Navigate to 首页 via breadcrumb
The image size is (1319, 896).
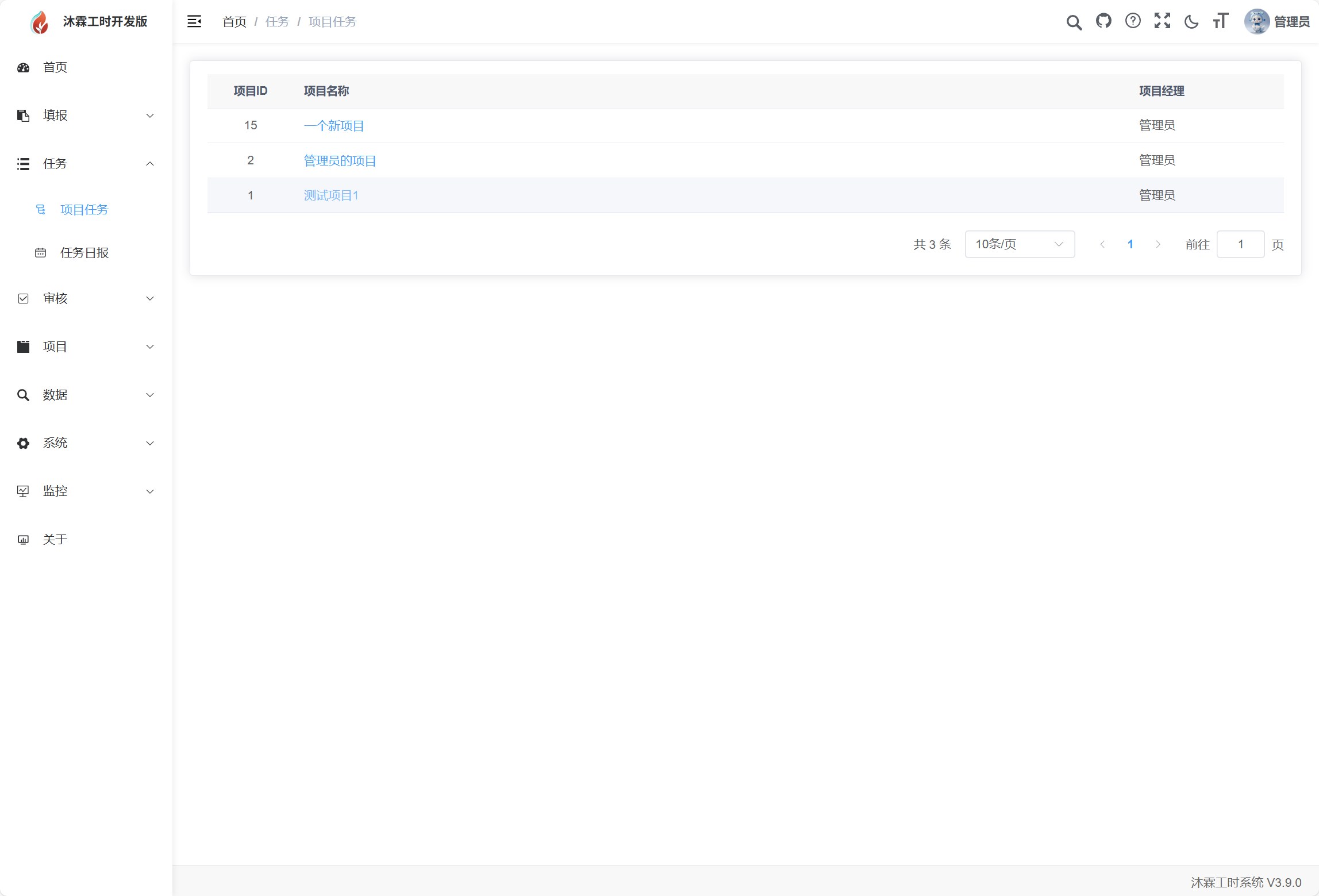pos(234,21)
